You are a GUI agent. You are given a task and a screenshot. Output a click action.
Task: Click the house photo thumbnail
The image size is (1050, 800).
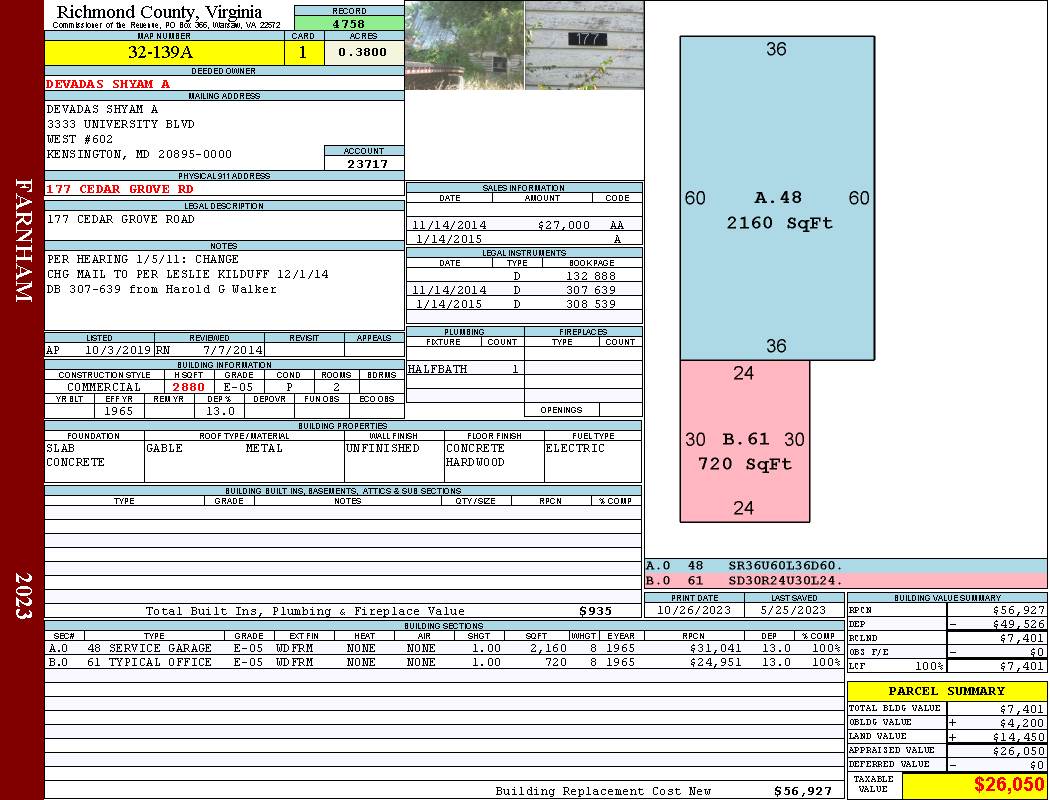click(464, 45)
